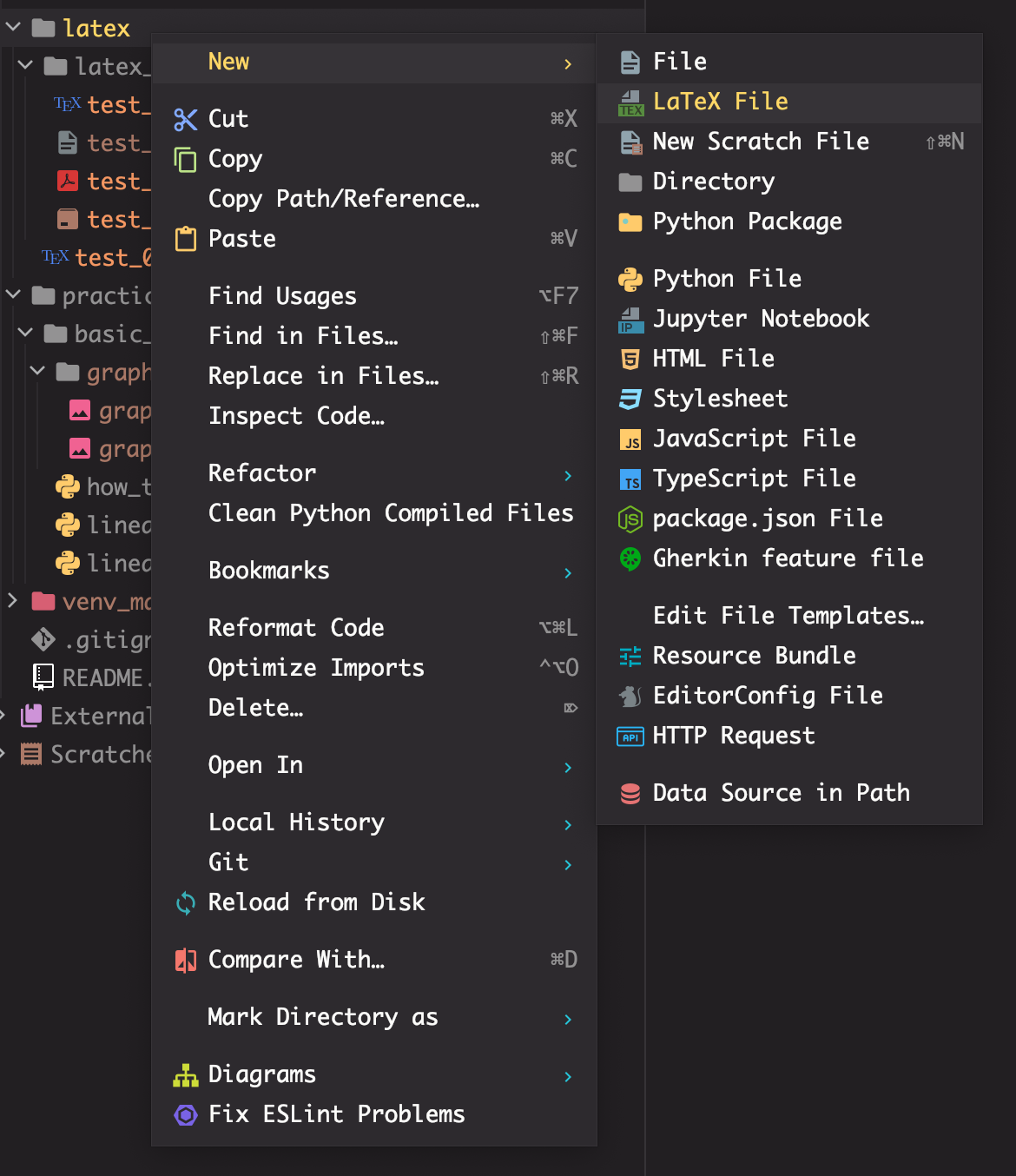Screen dimensions: 1016x1176
Task: Collapse the graph folder chevron
Action: (37, 372)
